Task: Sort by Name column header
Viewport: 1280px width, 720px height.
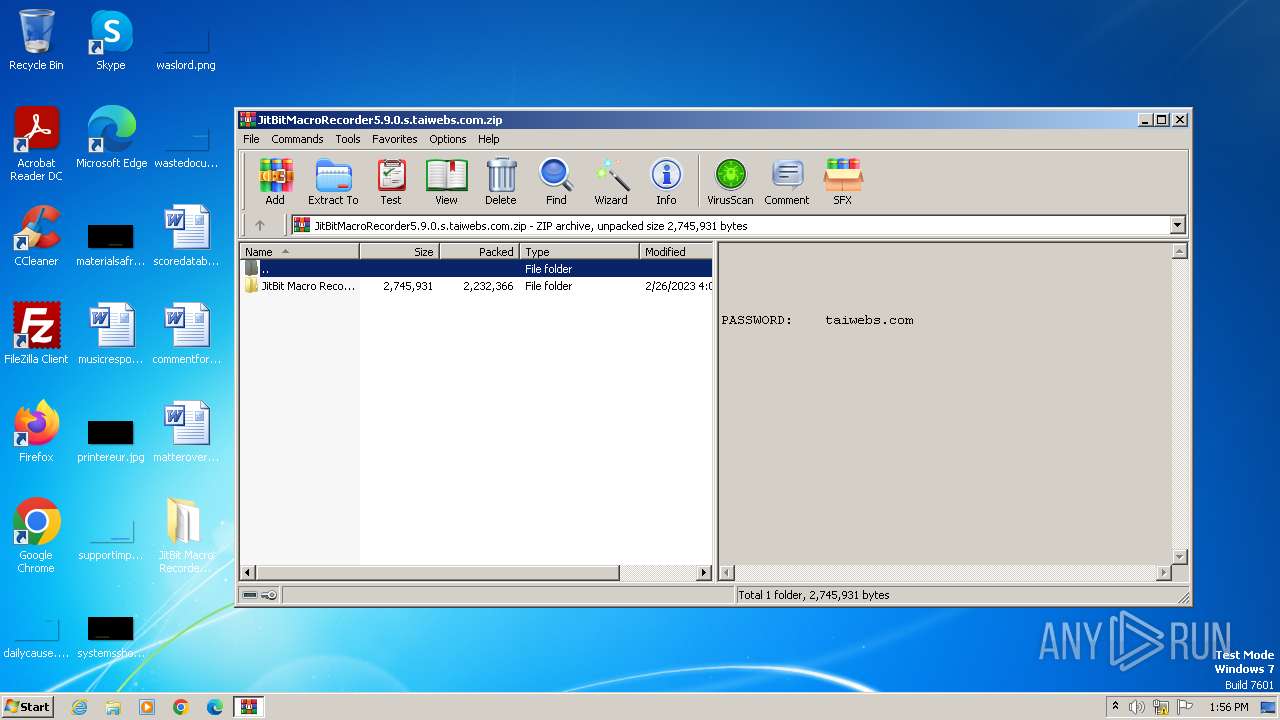Action: [300, 252]
